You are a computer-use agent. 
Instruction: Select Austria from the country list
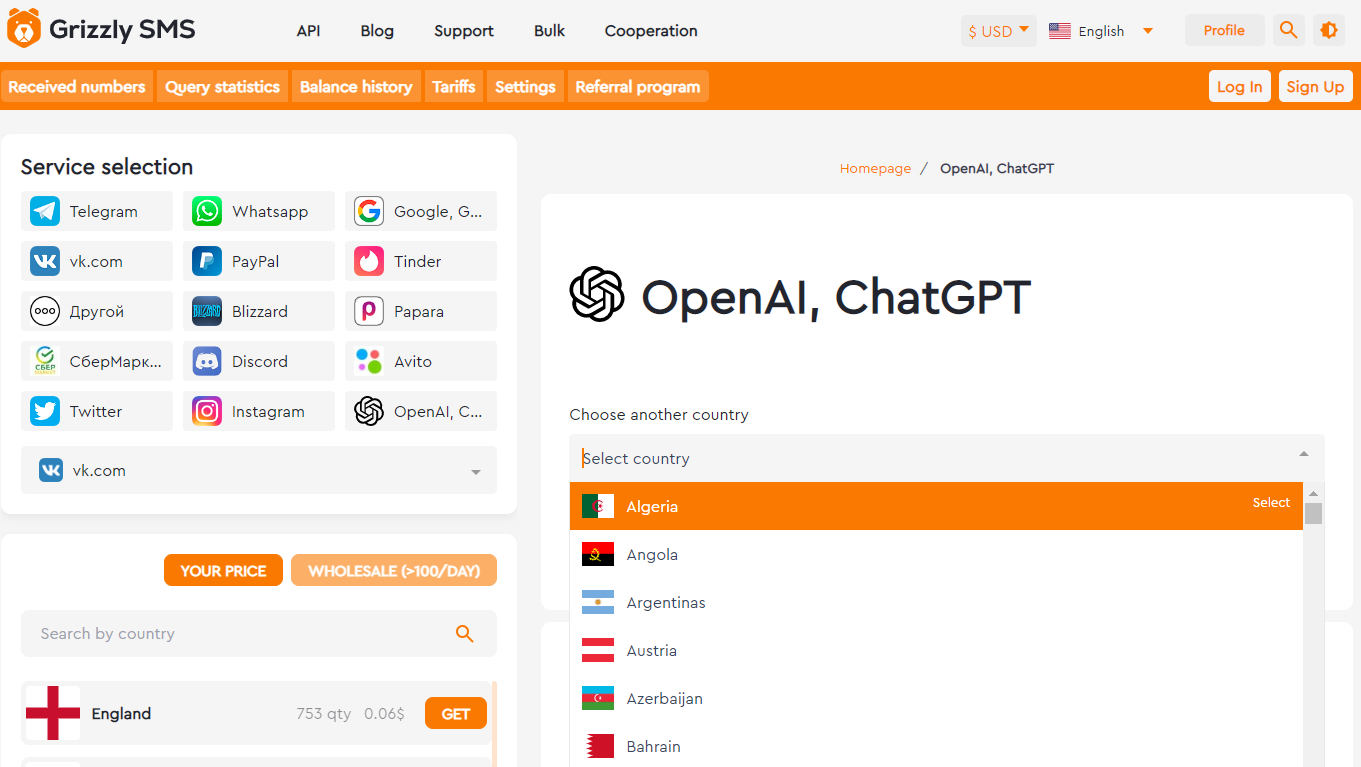[936, 650]
